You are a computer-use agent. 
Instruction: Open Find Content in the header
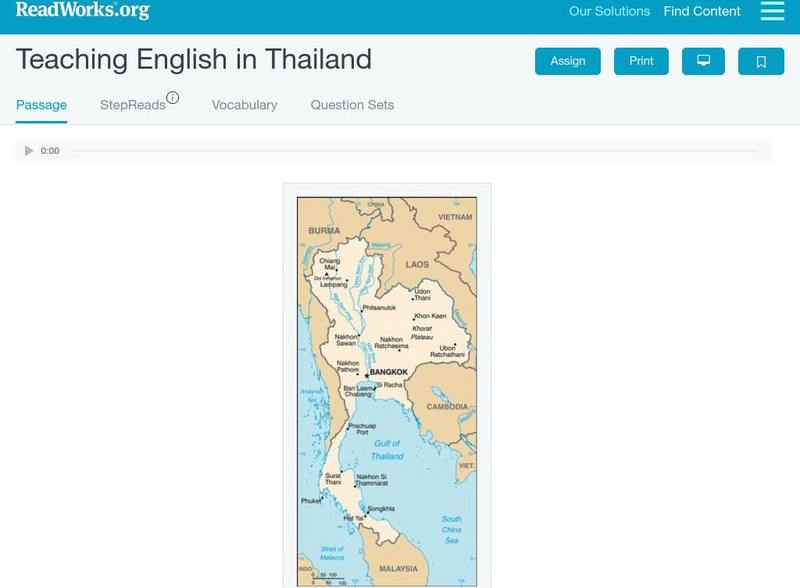click(x=702, y=12)
